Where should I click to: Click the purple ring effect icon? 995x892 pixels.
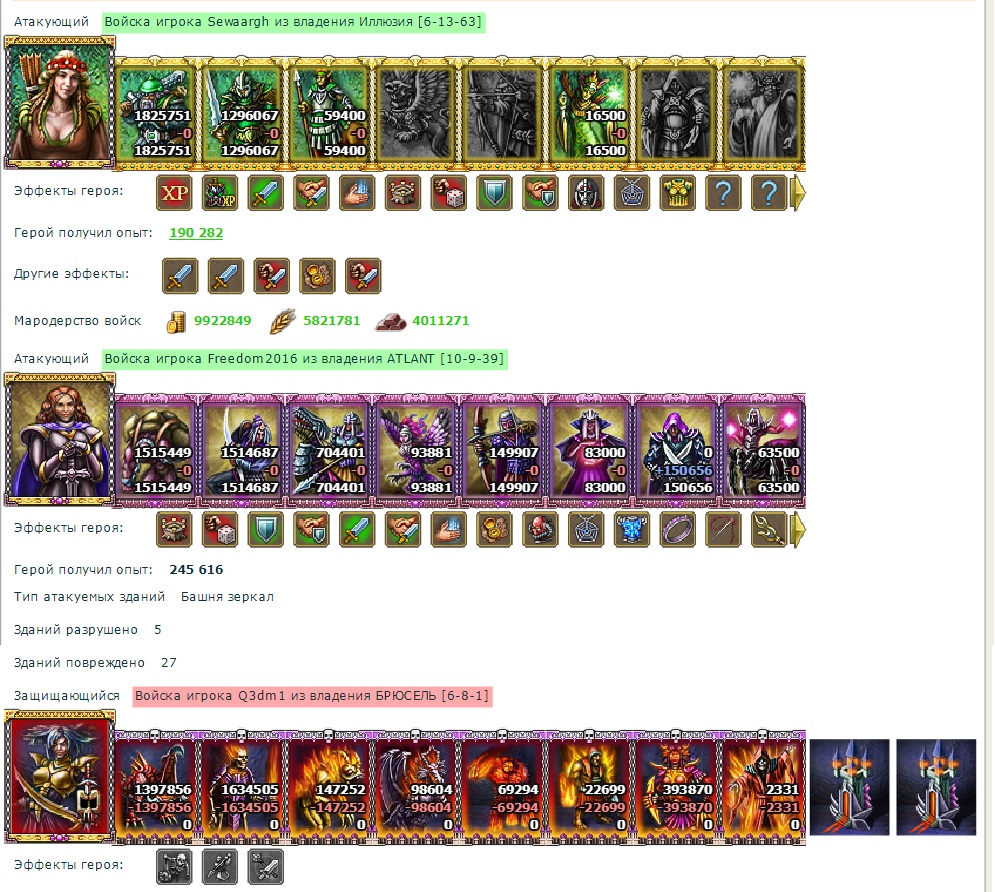(x=677, y=530)
